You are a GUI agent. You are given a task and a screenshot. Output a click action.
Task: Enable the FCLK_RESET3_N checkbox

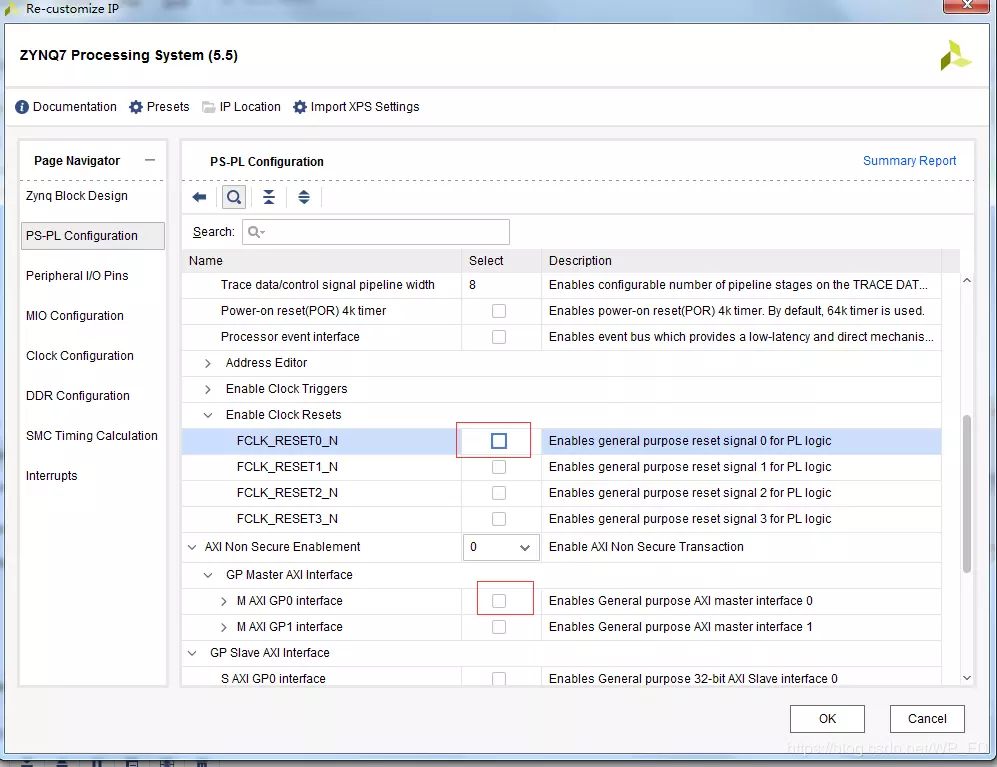tap(499, 519)
